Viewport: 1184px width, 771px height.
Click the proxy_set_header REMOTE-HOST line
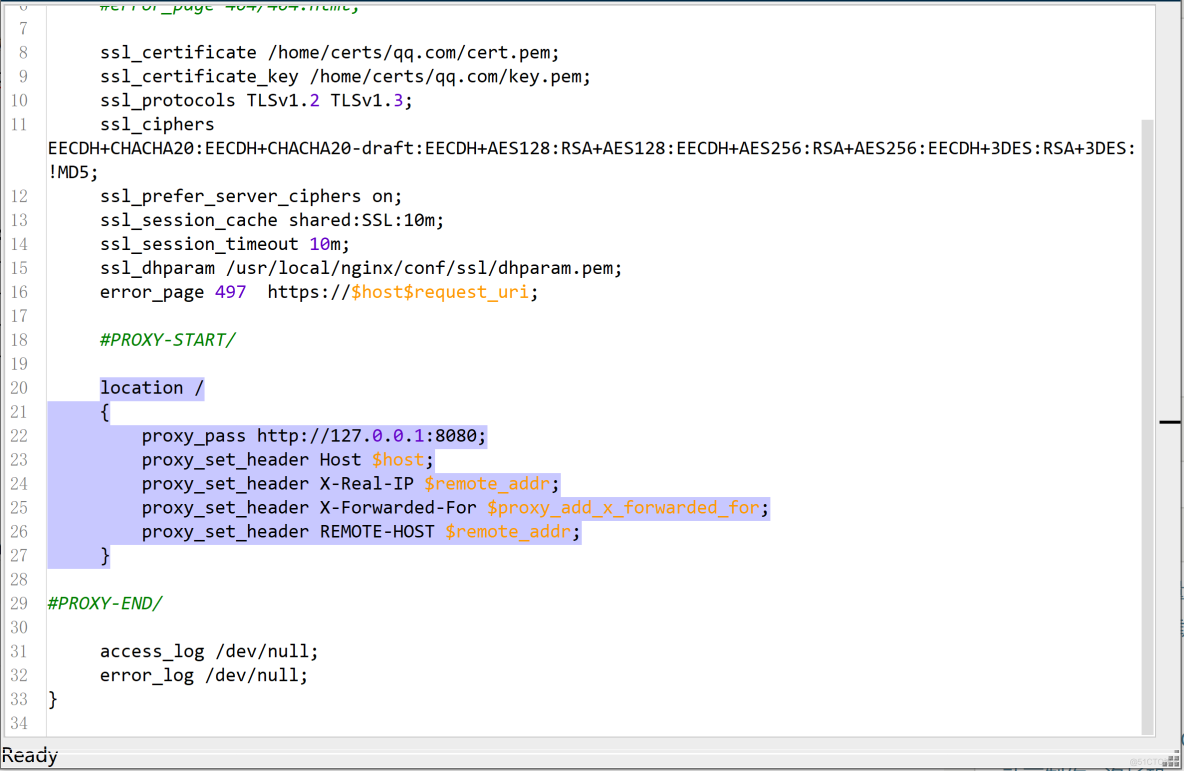[x=361, y=532]
